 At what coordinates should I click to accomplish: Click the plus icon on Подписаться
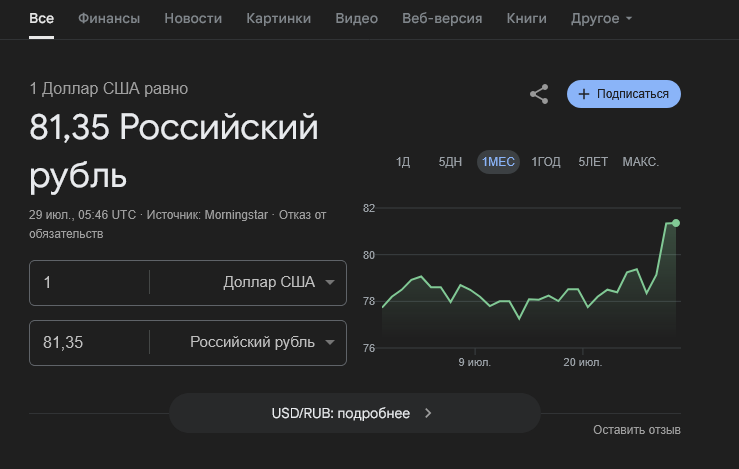584,94
